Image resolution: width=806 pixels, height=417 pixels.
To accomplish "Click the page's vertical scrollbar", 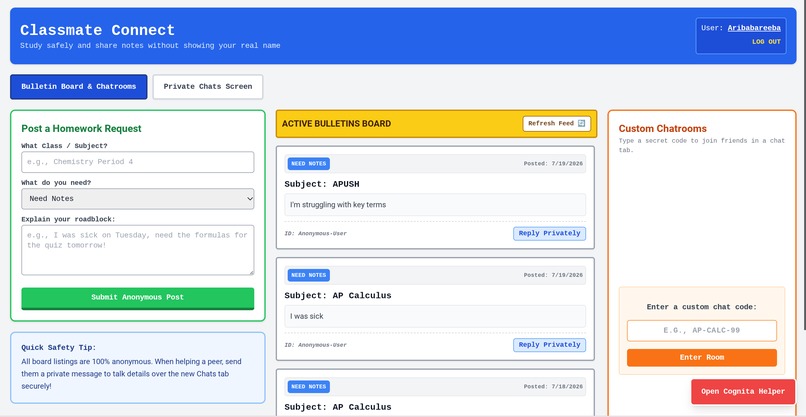I will pyautogui.click(x=804, y=165).
